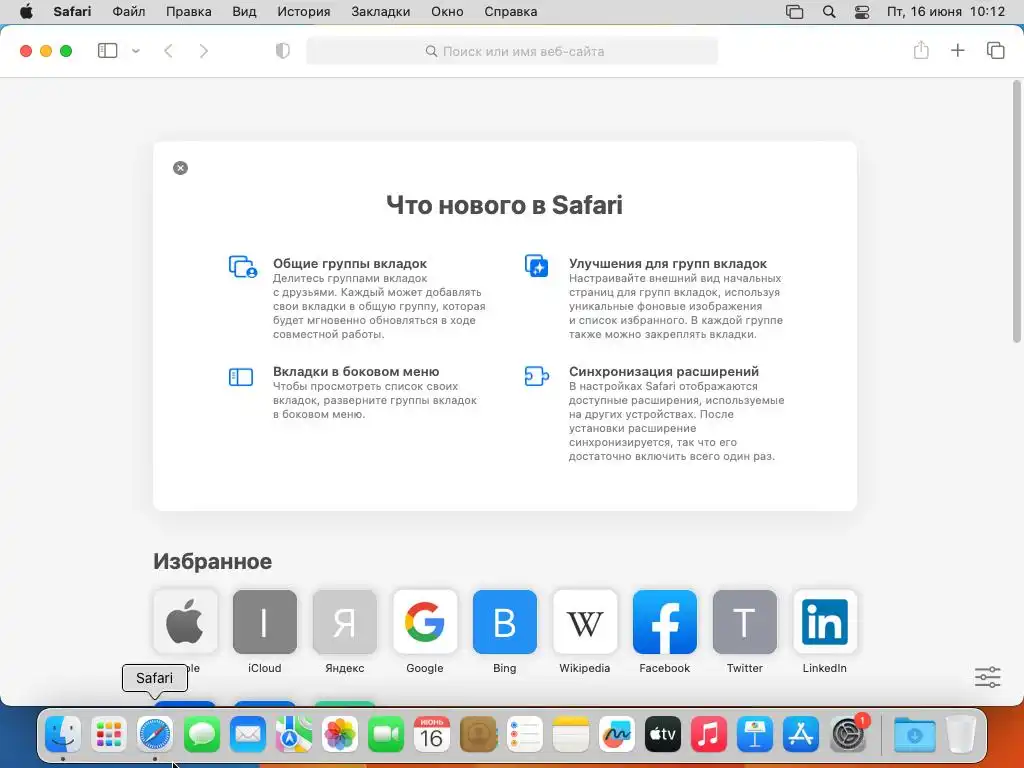Image resolution: width=1024 pixels, height=768 pixels.
Task: Open the Twitter favorite
Action: click(744, 622)
